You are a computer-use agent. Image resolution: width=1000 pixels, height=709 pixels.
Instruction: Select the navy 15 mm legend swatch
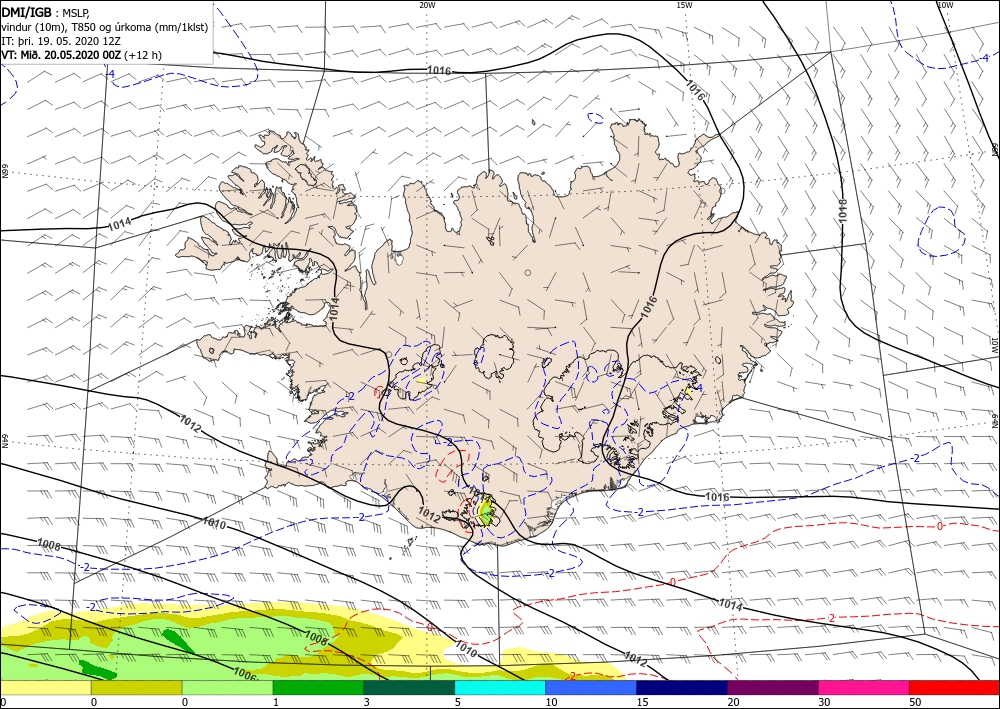(682, 687)
